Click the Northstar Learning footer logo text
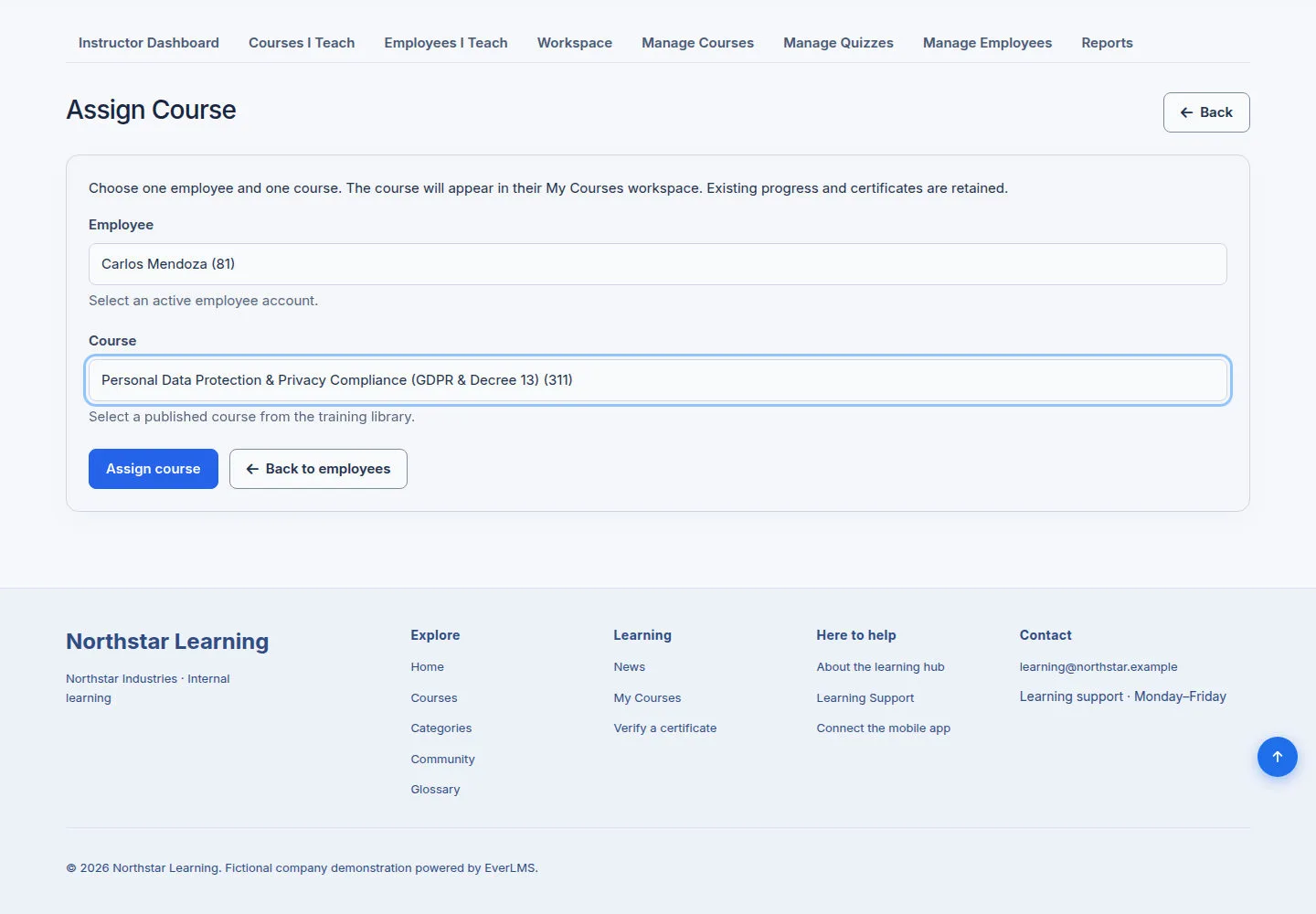 coord(167,642)
